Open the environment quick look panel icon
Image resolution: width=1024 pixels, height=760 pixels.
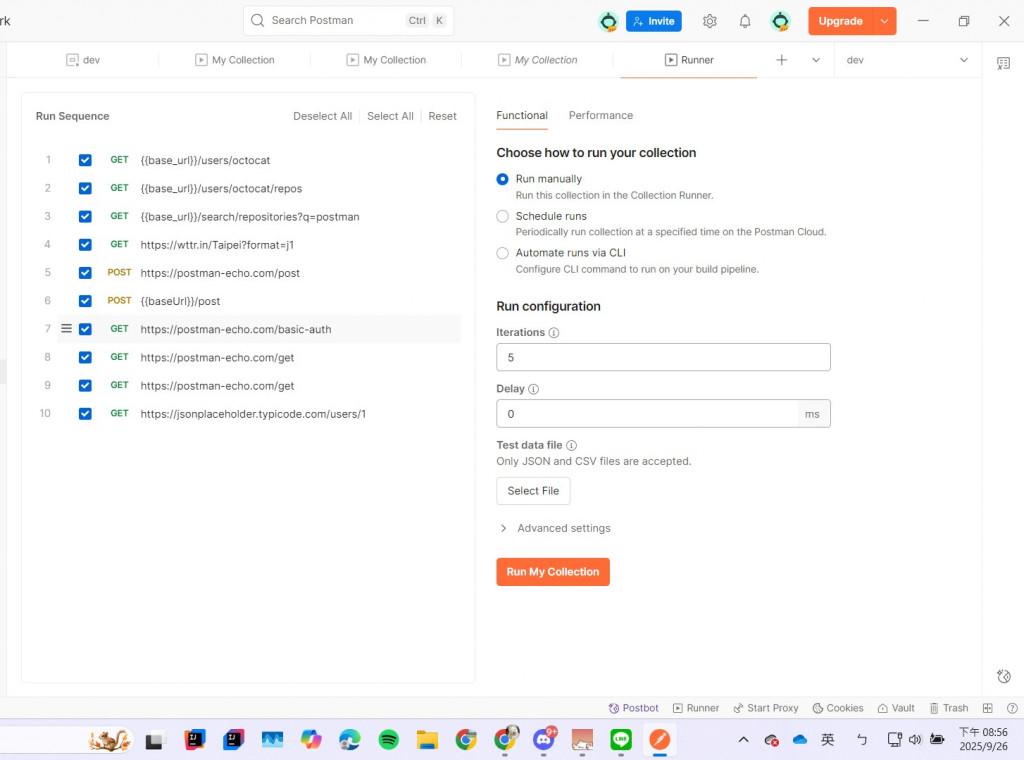(x=1003, y=63)
